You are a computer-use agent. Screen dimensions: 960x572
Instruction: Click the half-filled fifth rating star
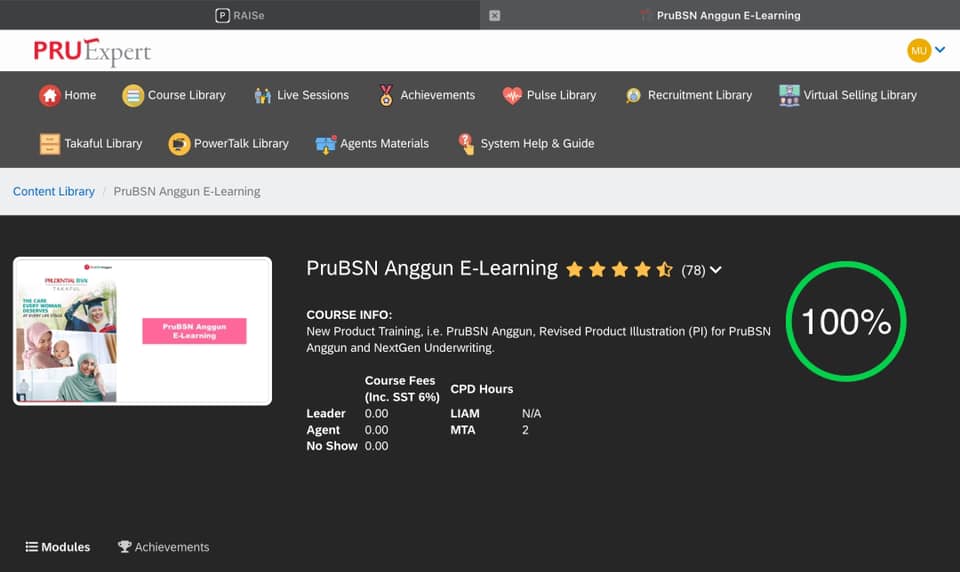[664, 269]
